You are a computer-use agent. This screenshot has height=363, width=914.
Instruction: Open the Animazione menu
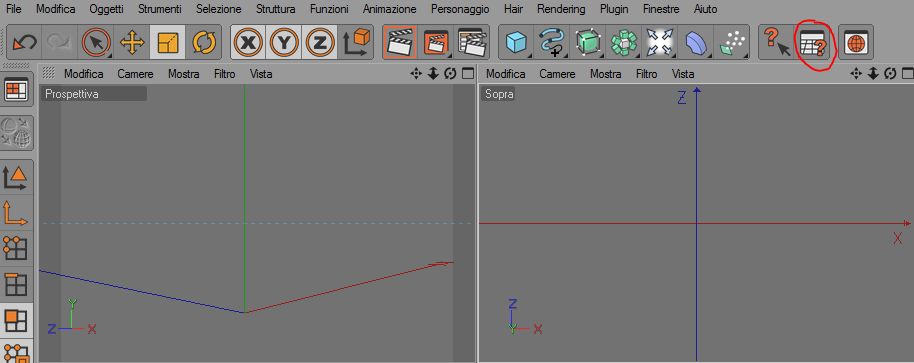pos(389,9)
